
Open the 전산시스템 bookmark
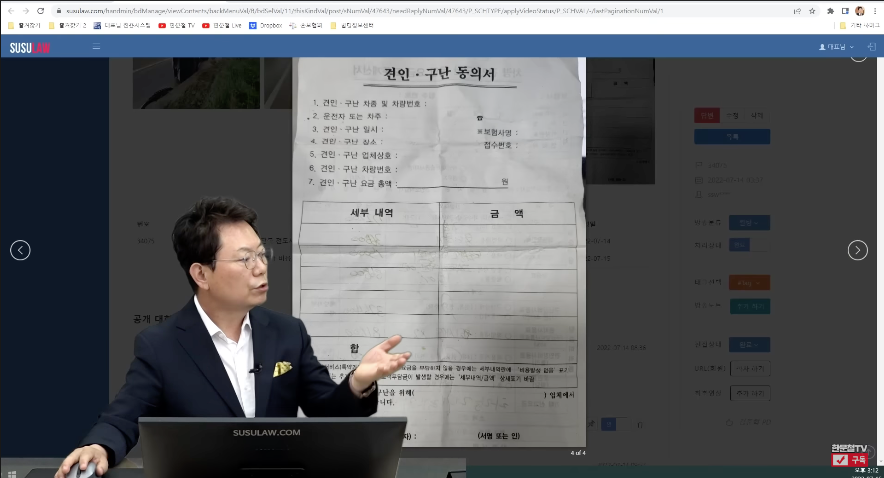[x=122, y=25]
